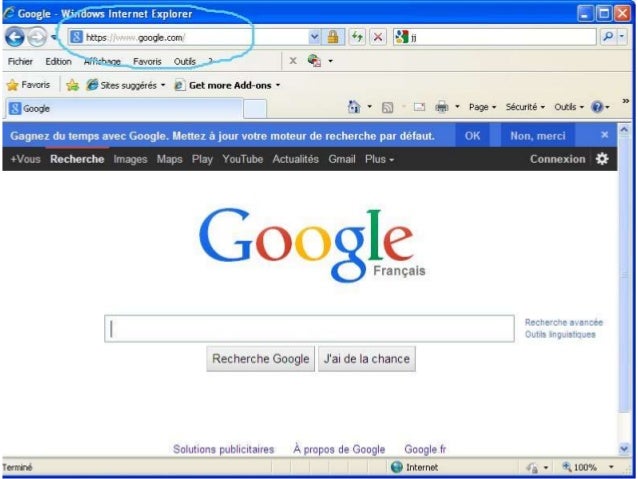
Task: Click the Recherche avancée link
Action: pyautogui.click(x=564, y=322)
